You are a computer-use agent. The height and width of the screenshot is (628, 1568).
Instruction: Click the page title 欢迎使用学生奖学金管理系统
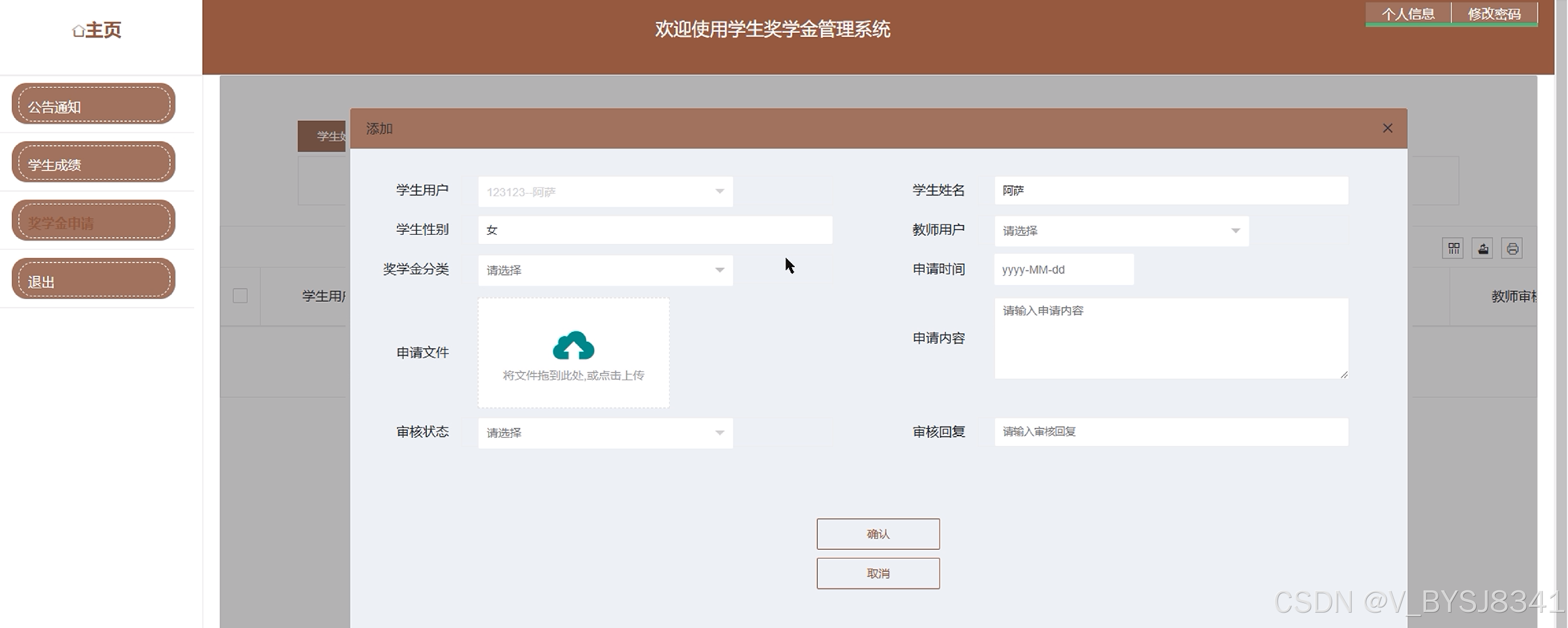pos(772,29)
